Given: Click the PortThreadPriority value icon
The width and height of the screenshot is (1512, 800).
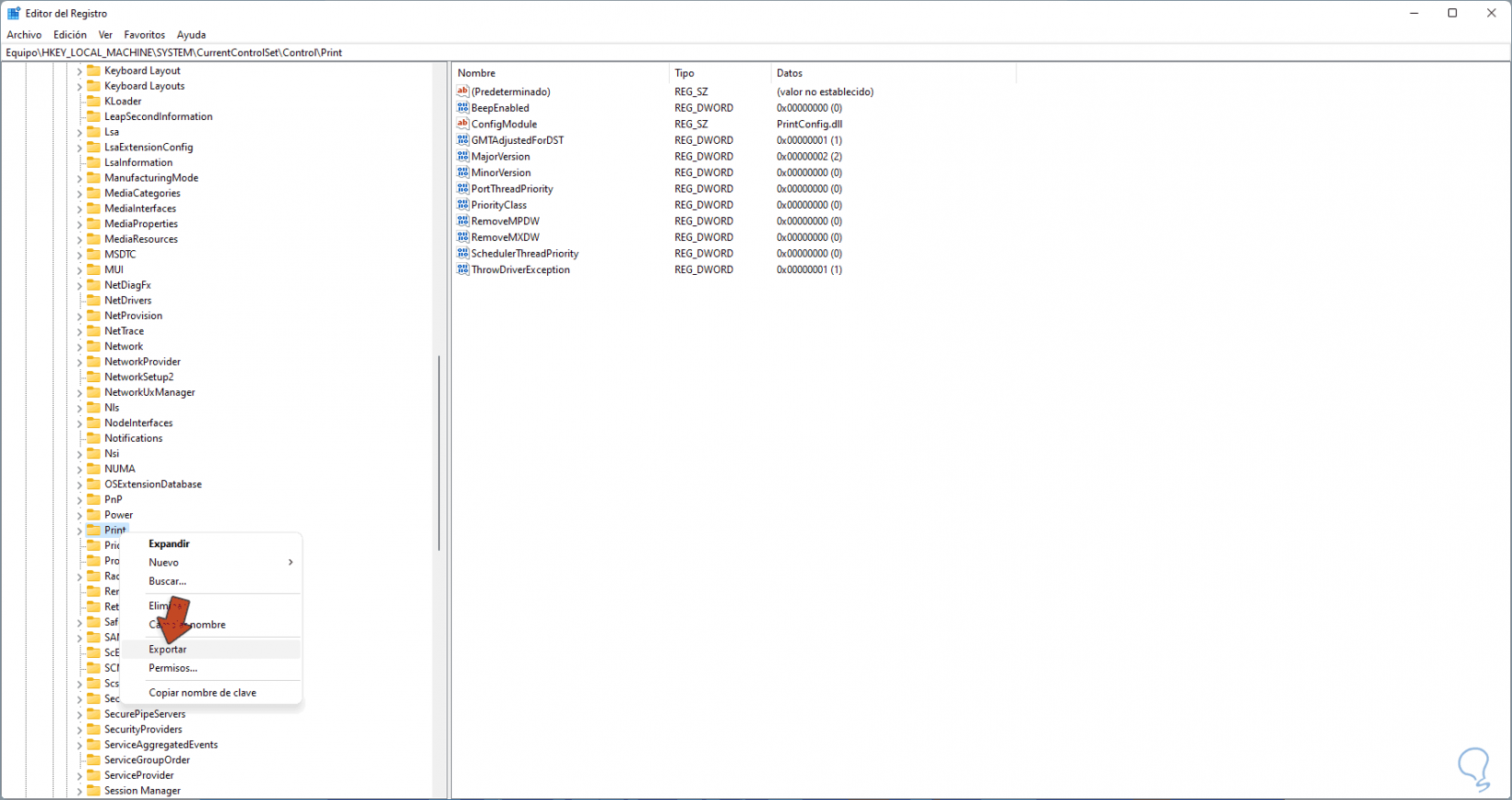Looking at the screenshot, I should click(463, 189).
